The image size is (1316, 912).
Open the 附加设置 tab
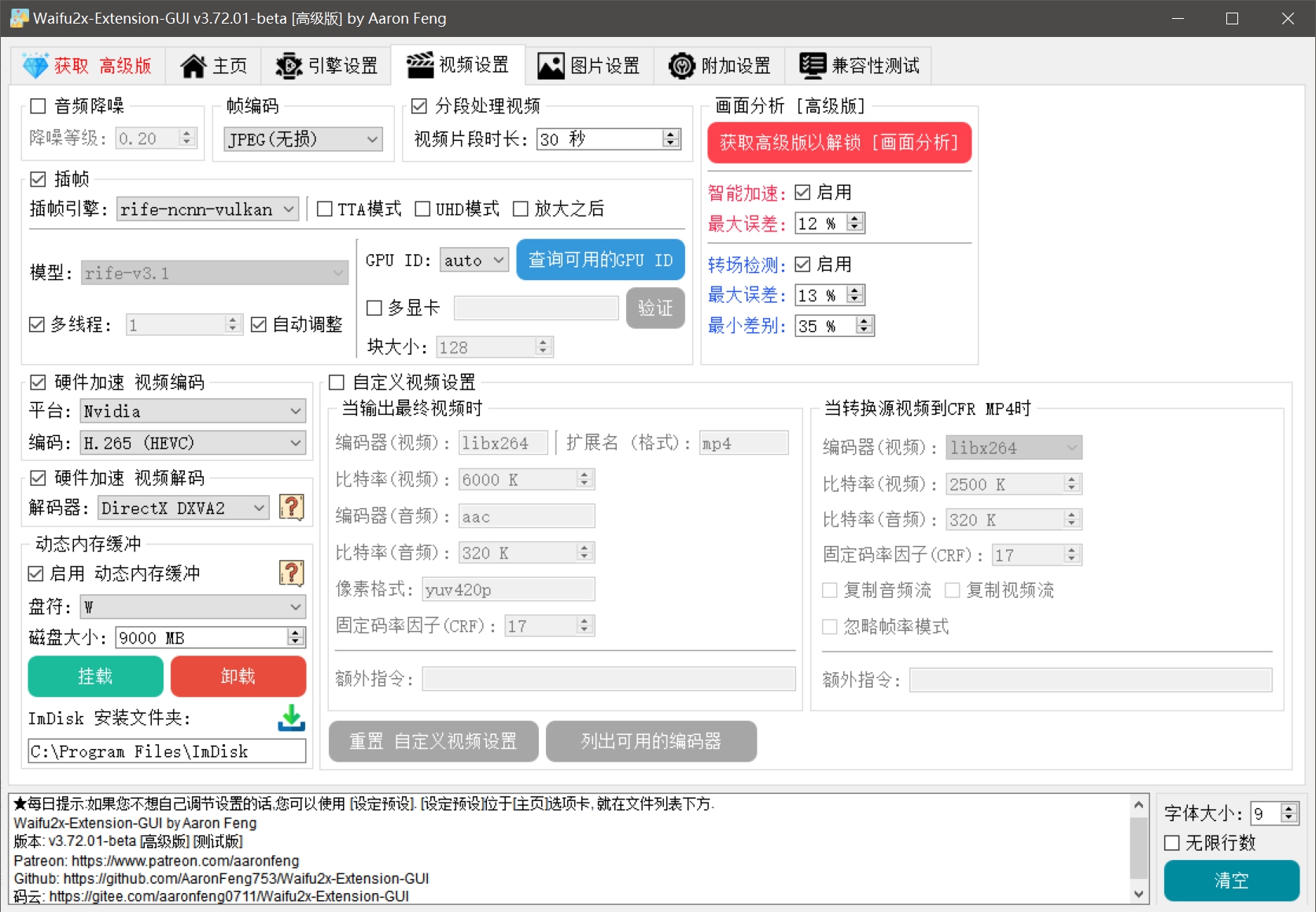coord(719,65)
